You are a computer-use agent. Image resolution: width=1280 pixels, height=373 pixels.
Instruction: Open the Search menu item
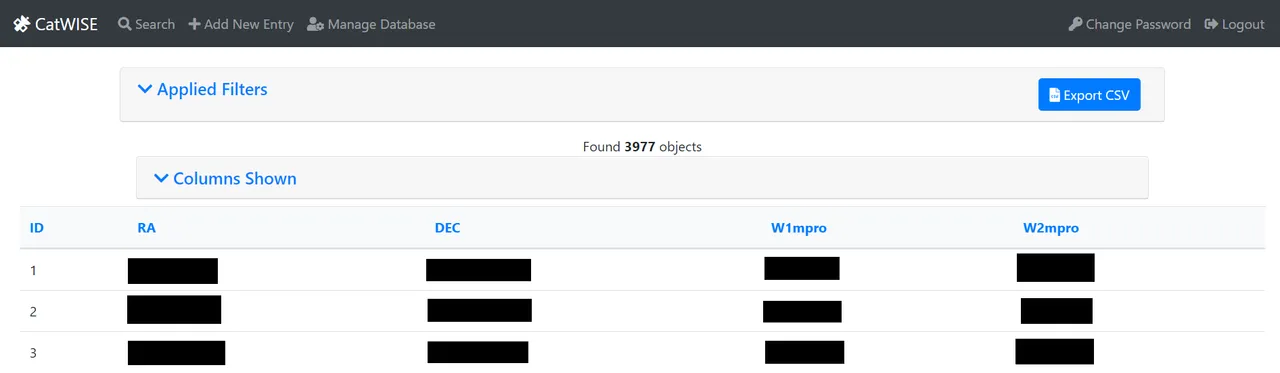click(x=146, y=24)
